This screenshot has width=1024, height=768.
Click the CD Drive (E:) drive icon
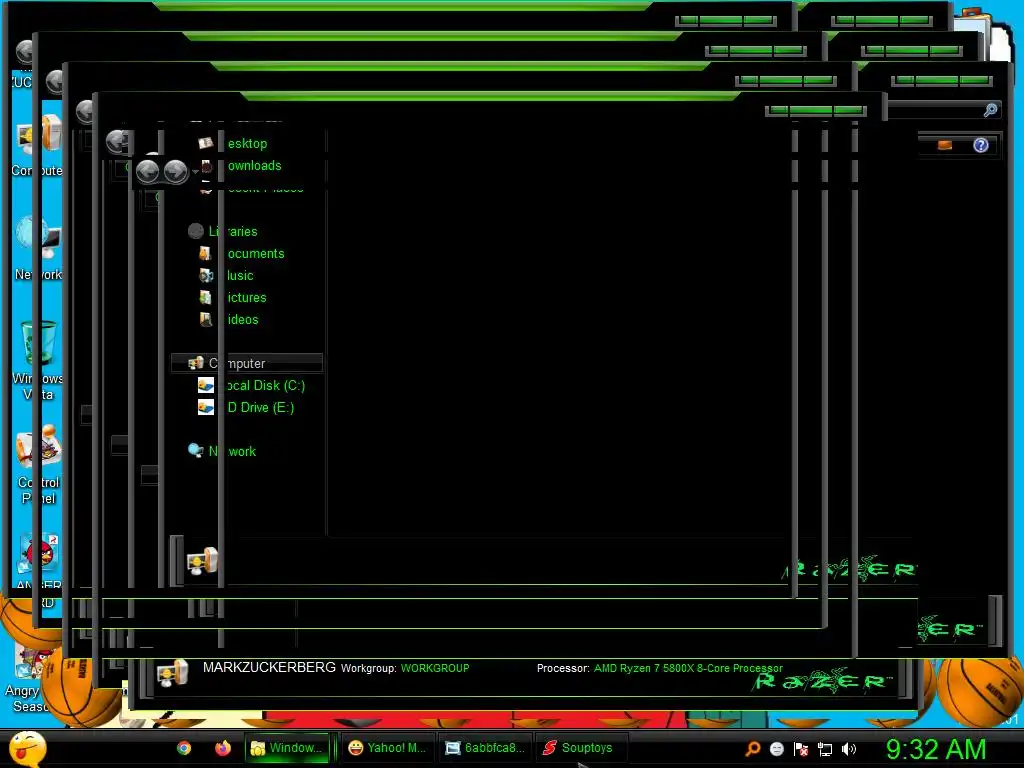pyautogui.click(x=206, y=408)
